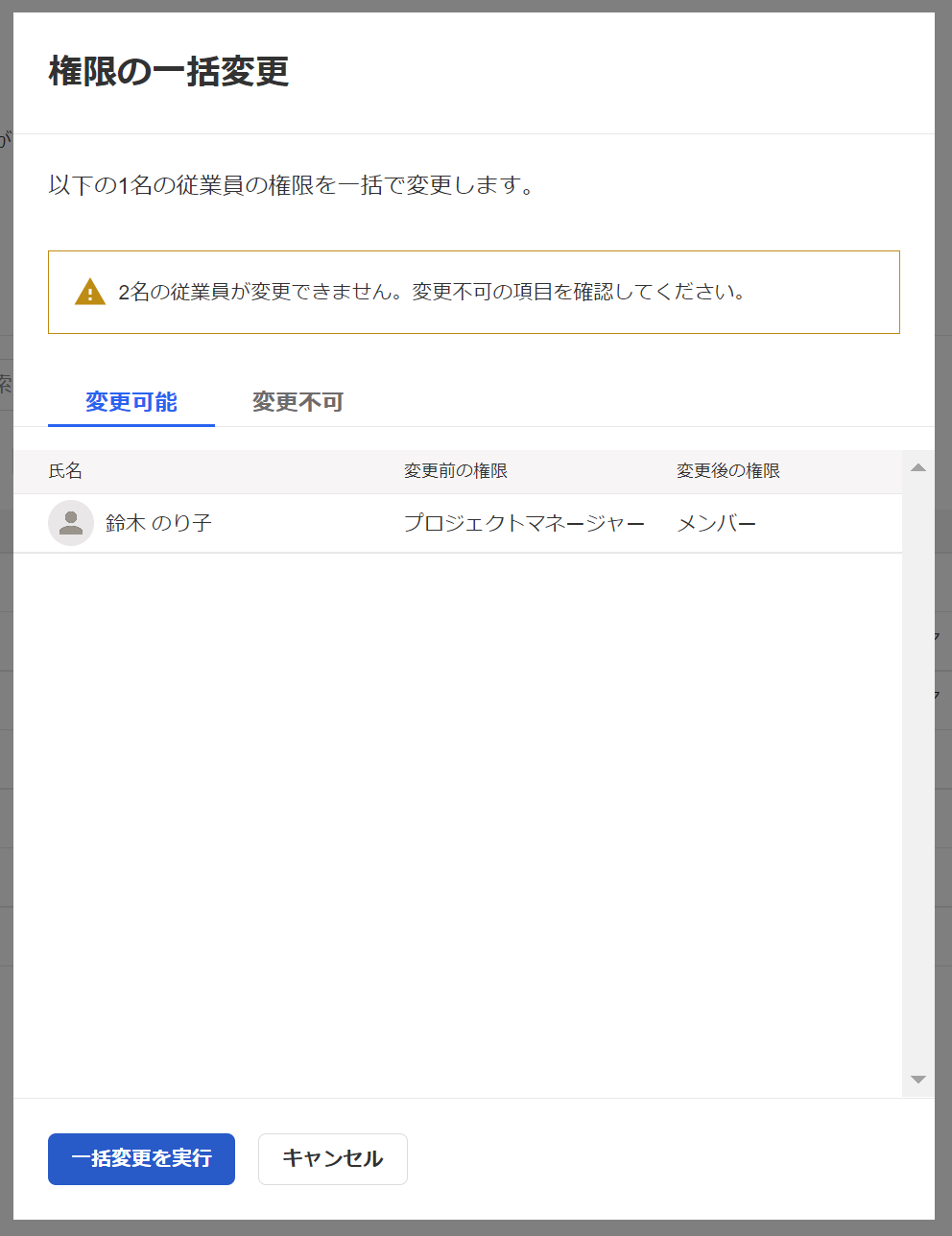Click the 以下の1名の従業員 description text
Image resolution: width=952 pixels, height=1236 pixels.
[292, 185]
